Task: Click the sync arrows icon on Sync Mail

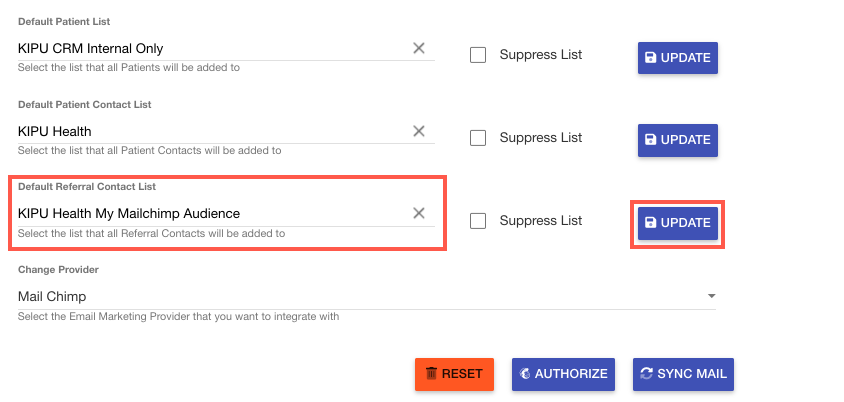Action: (x=647, y=374)
